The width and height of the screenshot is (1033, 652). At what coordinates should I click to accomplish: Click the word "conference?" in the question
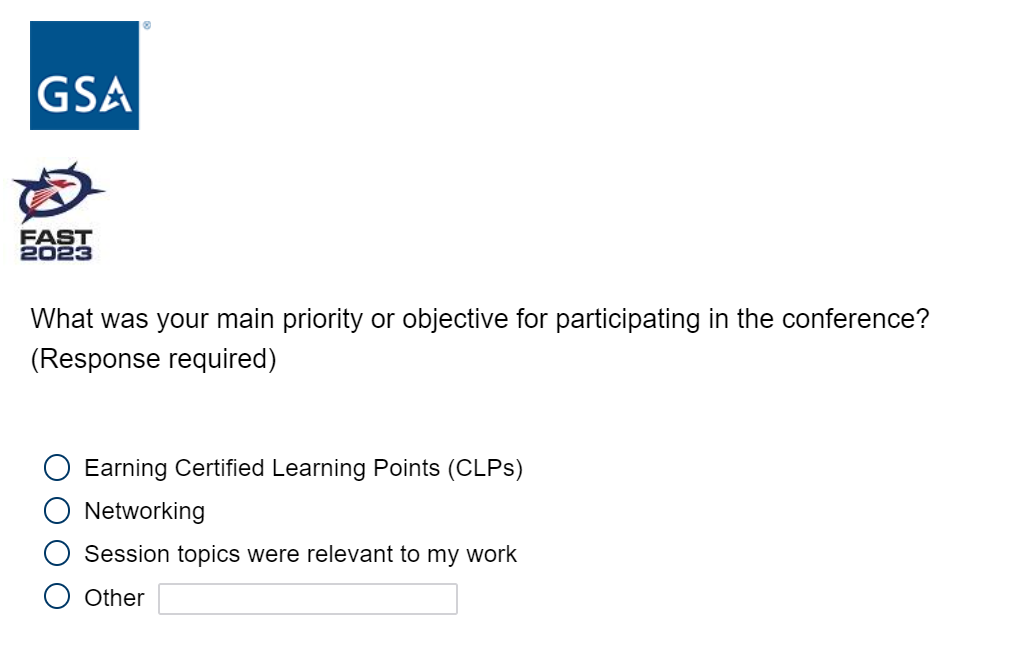855,320
